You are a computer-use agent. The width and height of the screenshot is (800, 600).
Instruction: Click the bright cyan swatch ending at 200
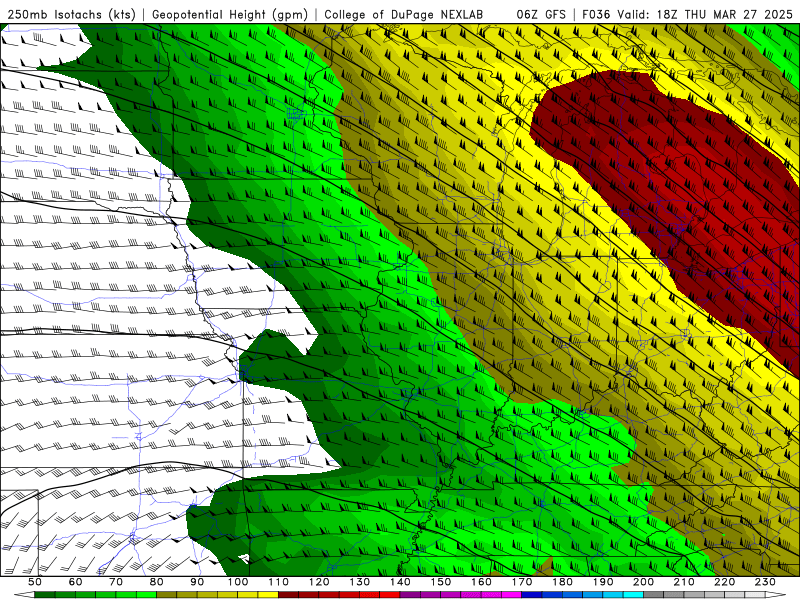[x=633, y=594]
